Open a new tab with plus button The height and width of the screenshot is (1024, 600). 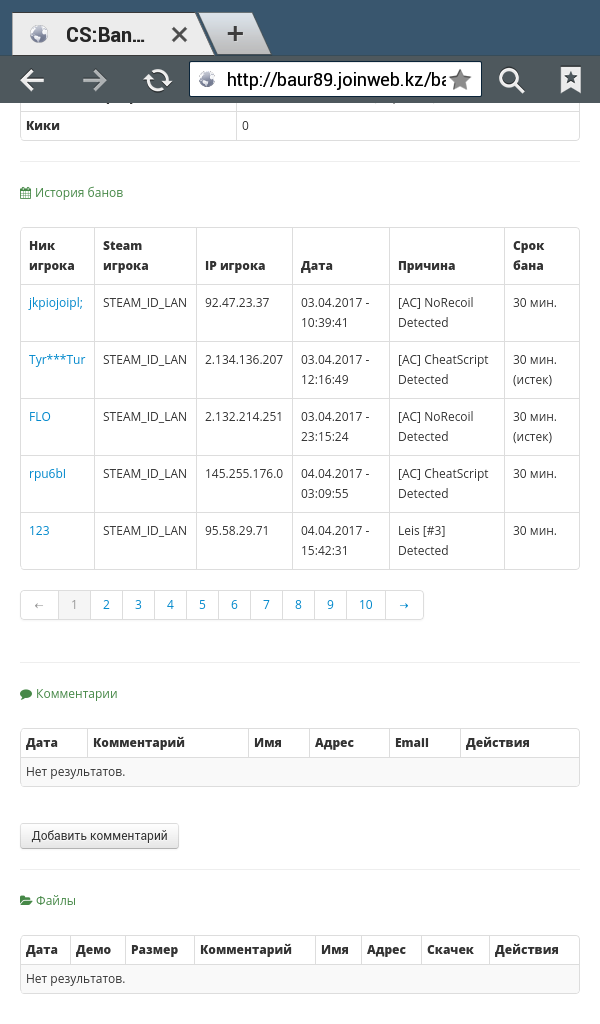(235, 33)
